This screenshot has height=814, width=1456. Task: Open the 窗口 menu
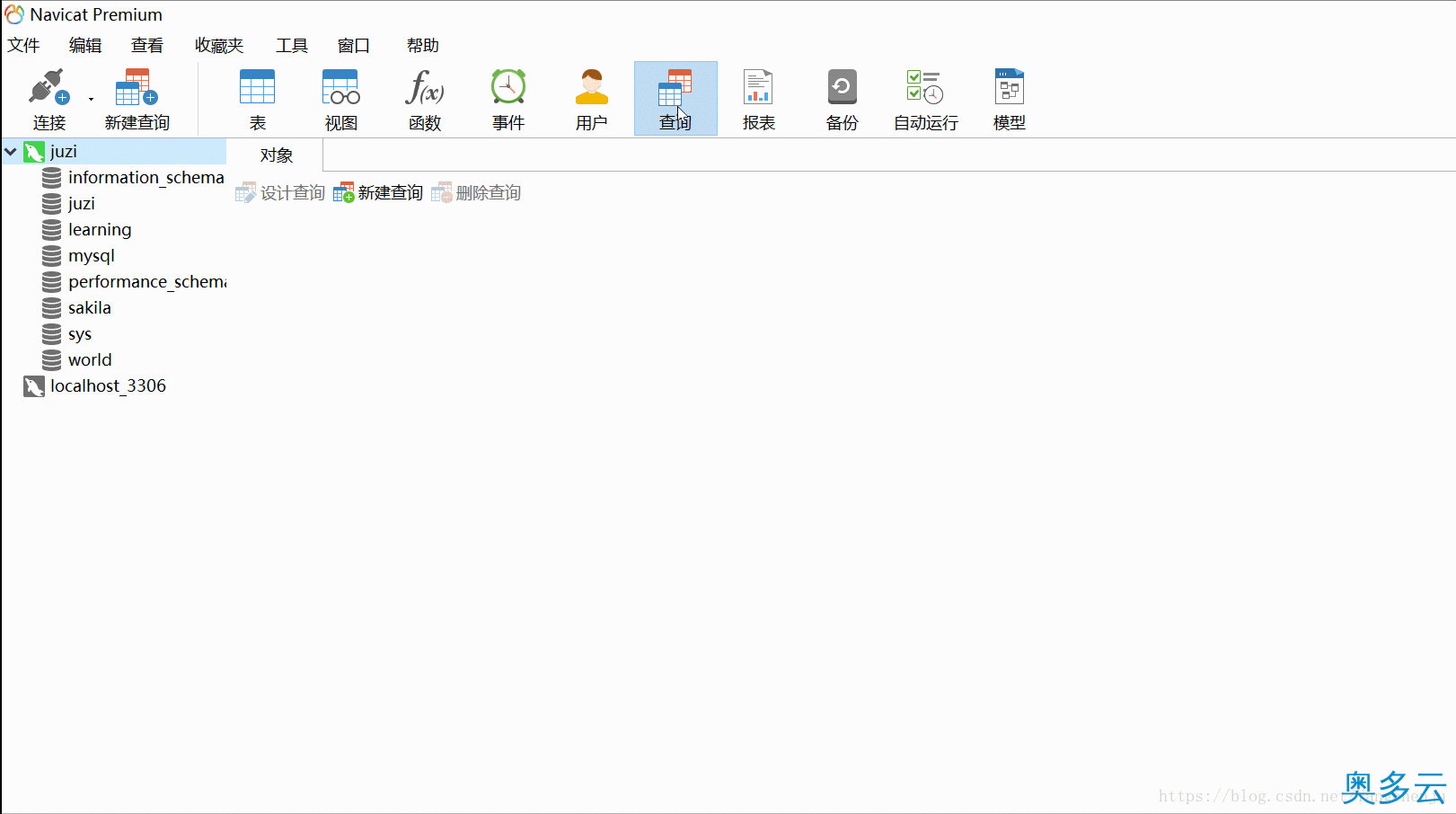(x=354, y=45)
